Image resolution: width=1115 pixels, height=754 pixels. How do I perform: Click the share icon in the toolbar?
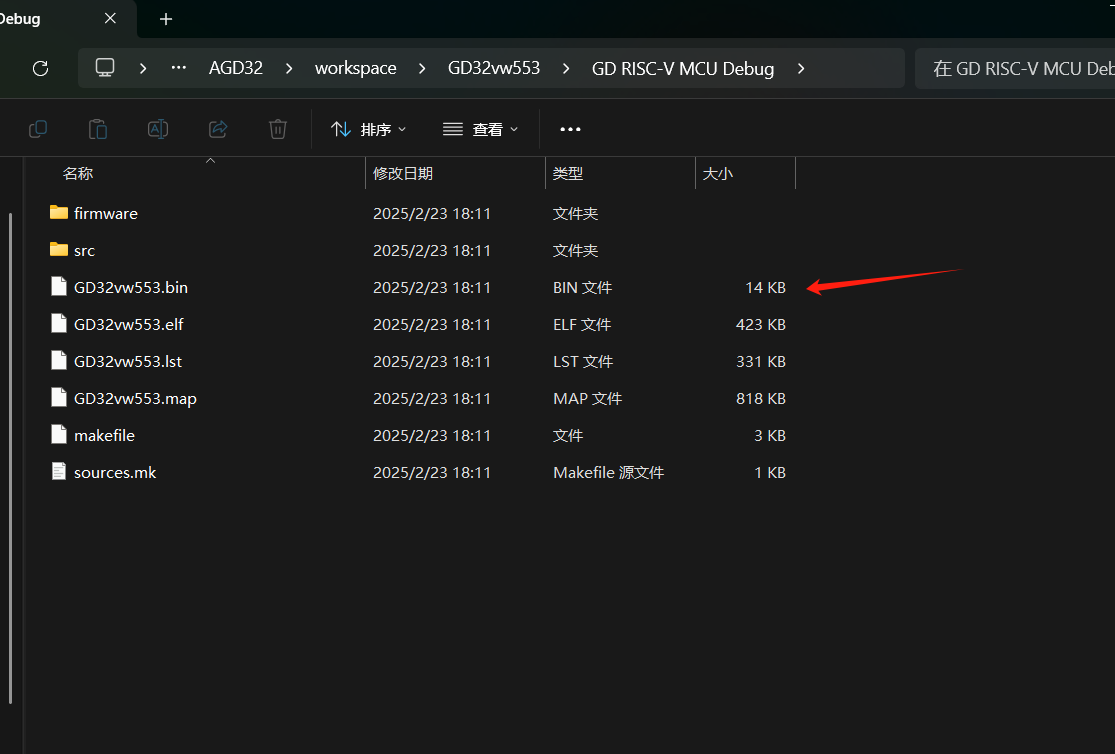pos(218,129)
